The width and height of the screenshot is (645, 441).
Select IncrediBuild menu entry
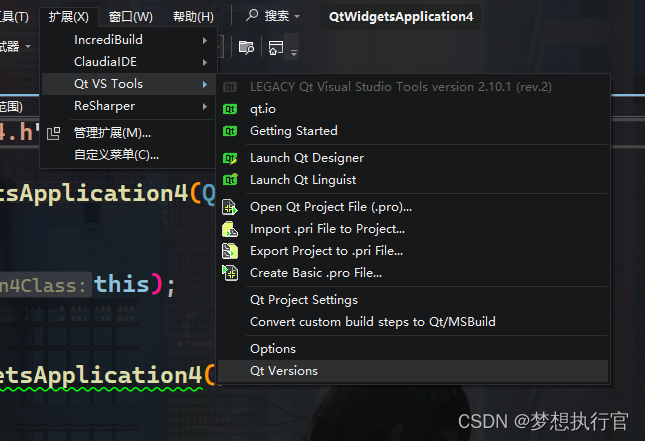pos(128,40)
